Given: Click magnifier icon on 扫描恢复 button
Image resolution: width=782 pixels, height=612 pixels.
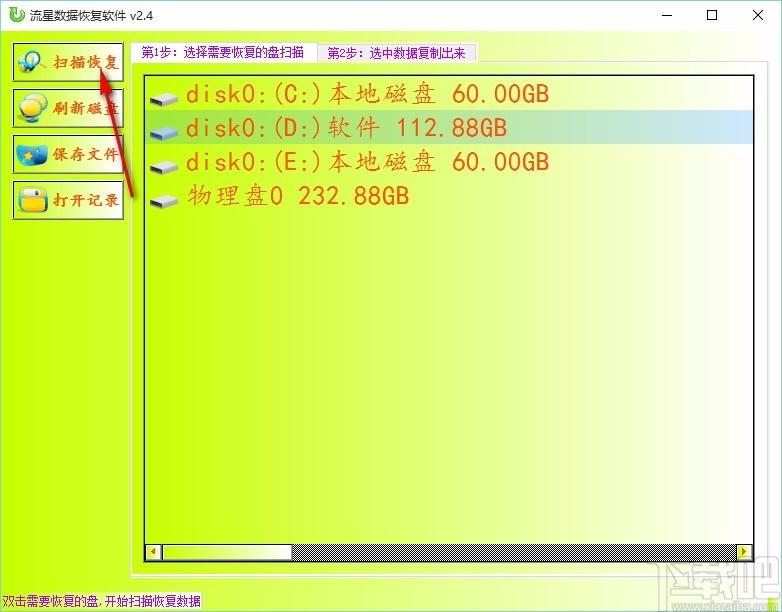Looking at the screenshot, I should coord(31,62).
